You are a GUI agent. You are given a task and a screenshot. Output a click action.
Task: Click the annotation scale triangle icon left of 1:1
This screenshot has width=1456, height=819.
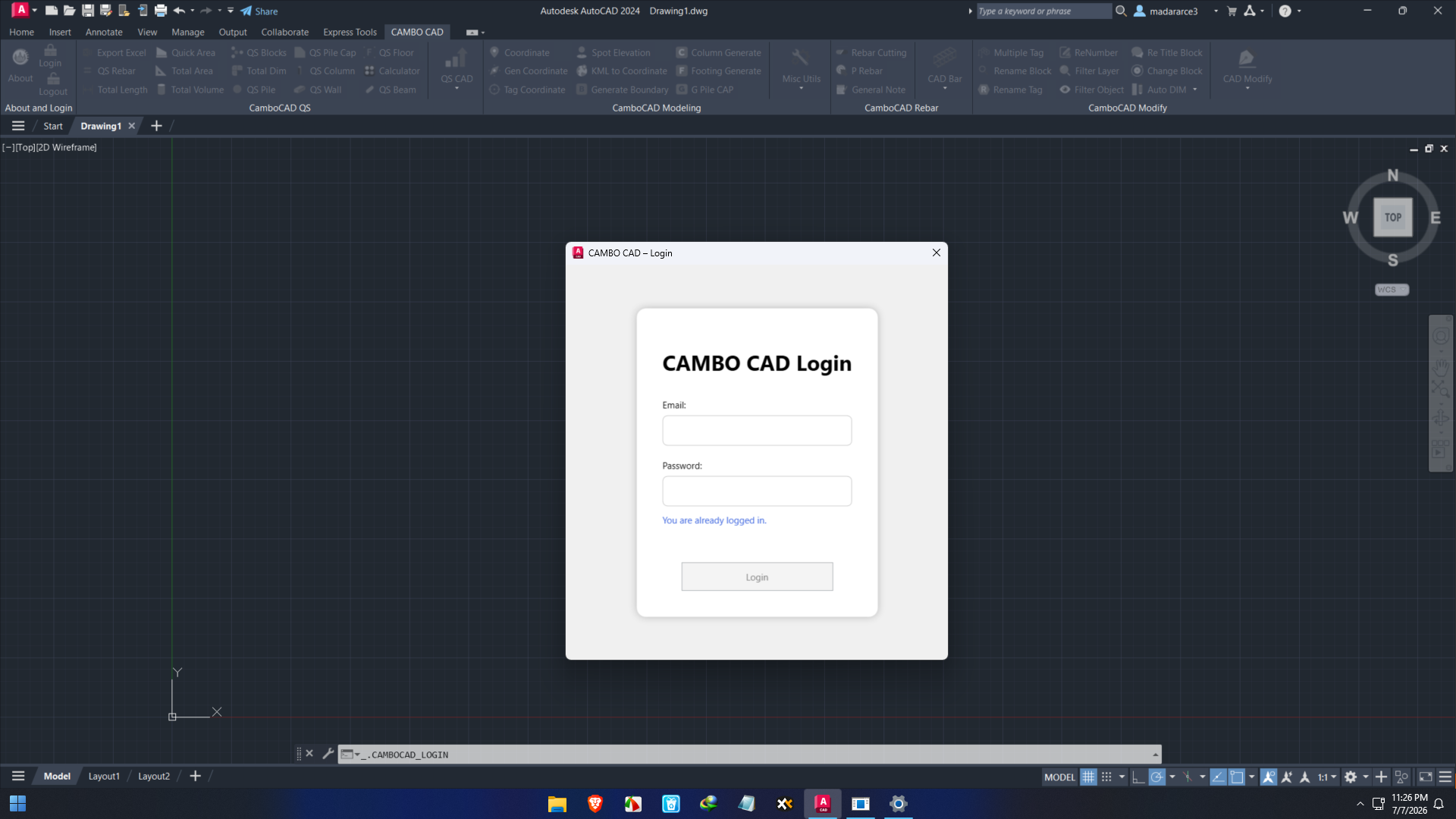1305,777
